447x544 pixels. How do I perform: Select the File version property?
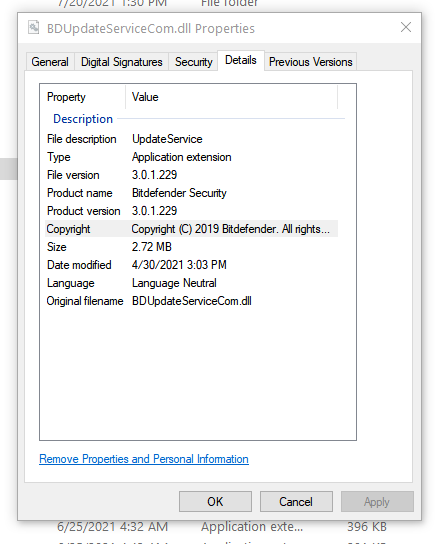pyautogui.click(x=73, y=175)
